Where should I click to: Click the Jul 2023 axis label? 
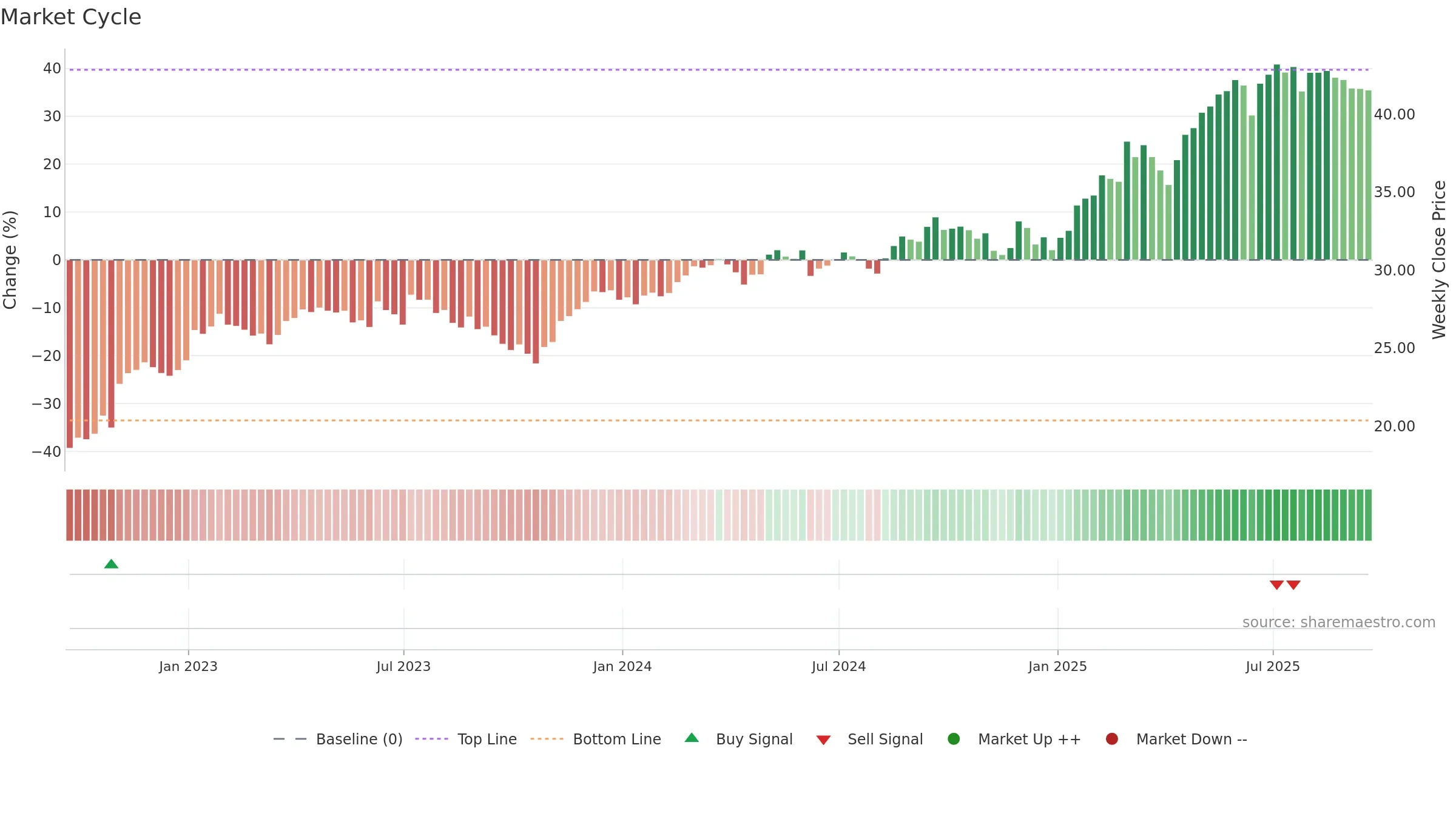tap(403, 666)
